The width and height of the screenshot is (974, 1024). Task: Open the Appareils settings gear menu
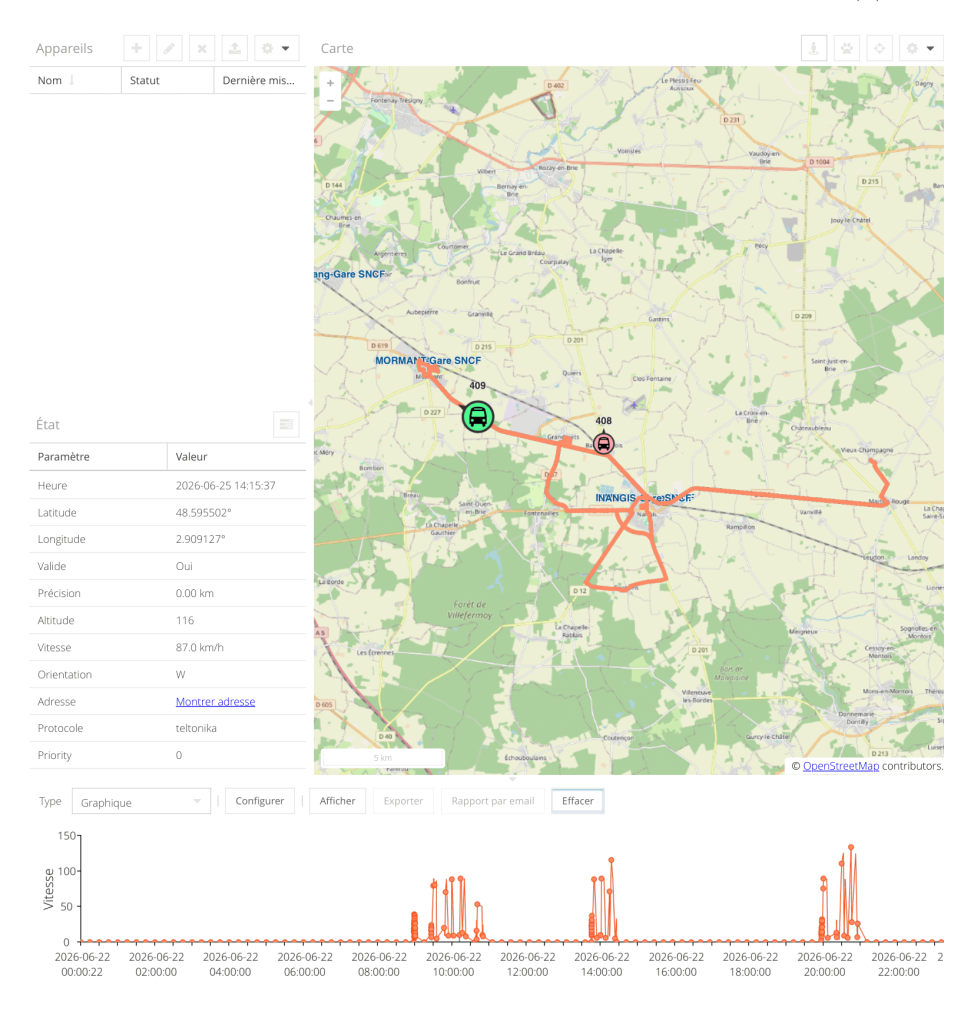(276, 48)
